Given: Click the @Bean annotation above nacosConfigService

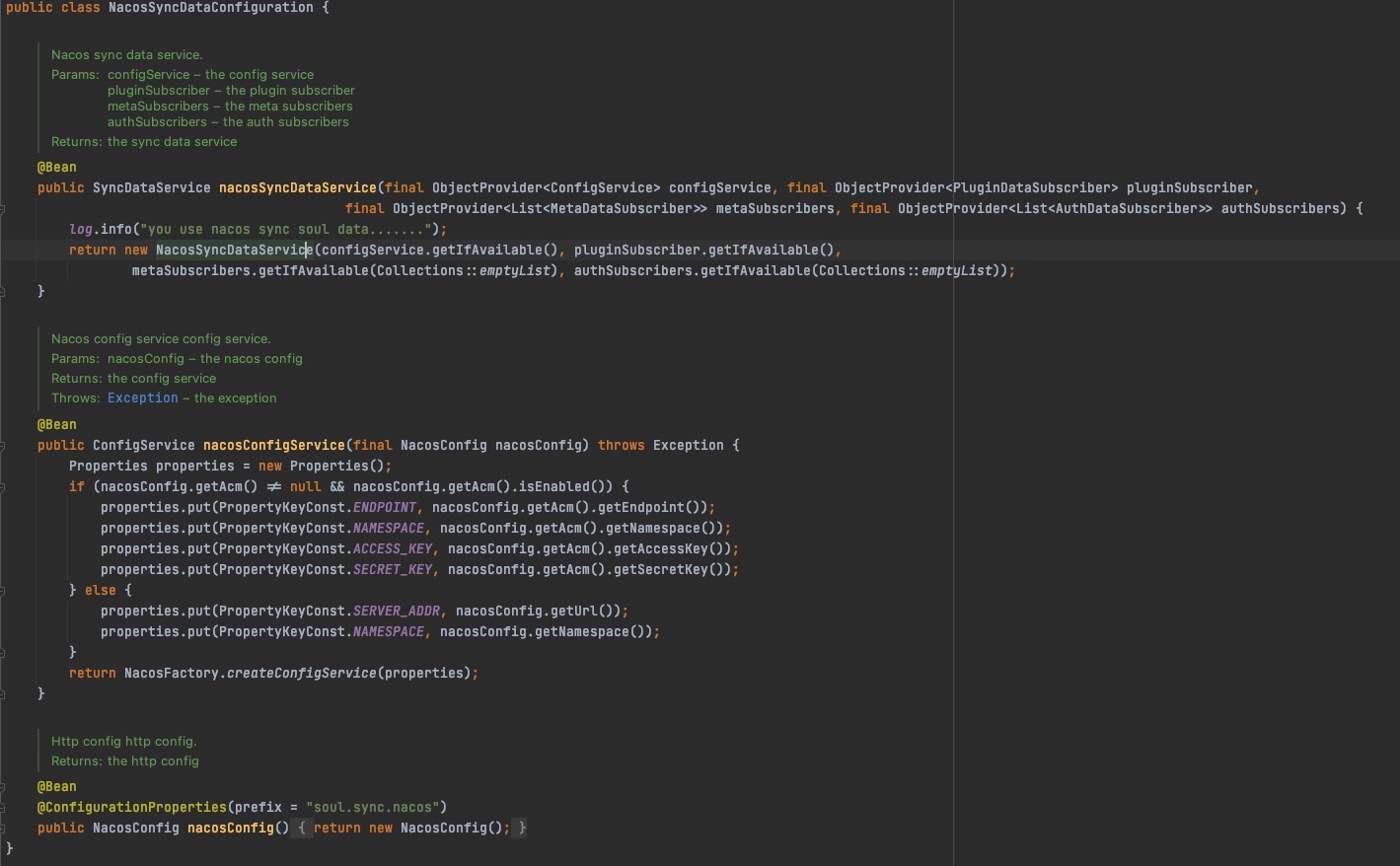Looking at the screenshot, I should tap(57, 424).
